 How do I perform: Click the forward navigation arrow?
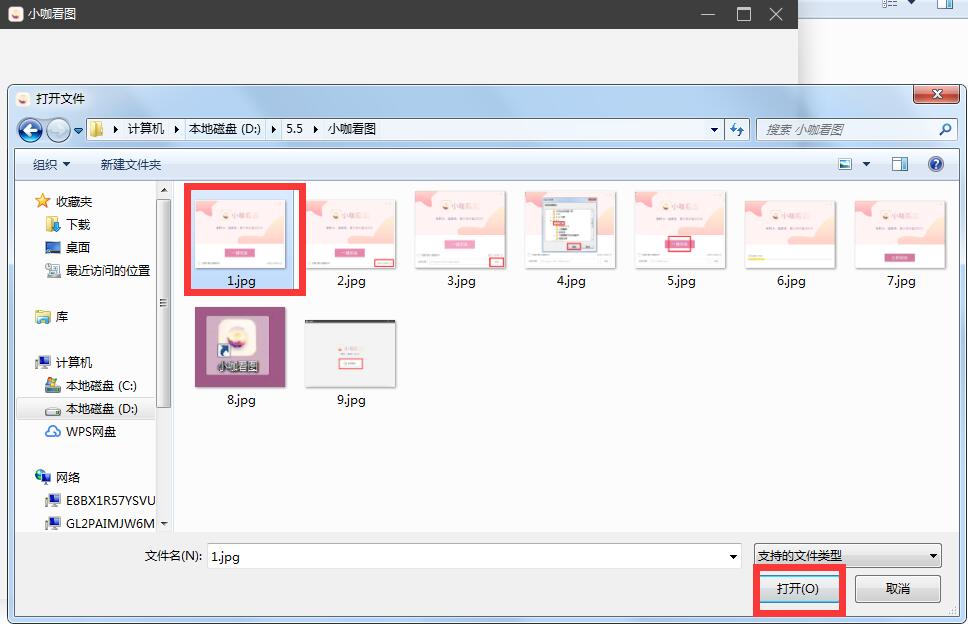pyautogui.click(x=58, y=129)
